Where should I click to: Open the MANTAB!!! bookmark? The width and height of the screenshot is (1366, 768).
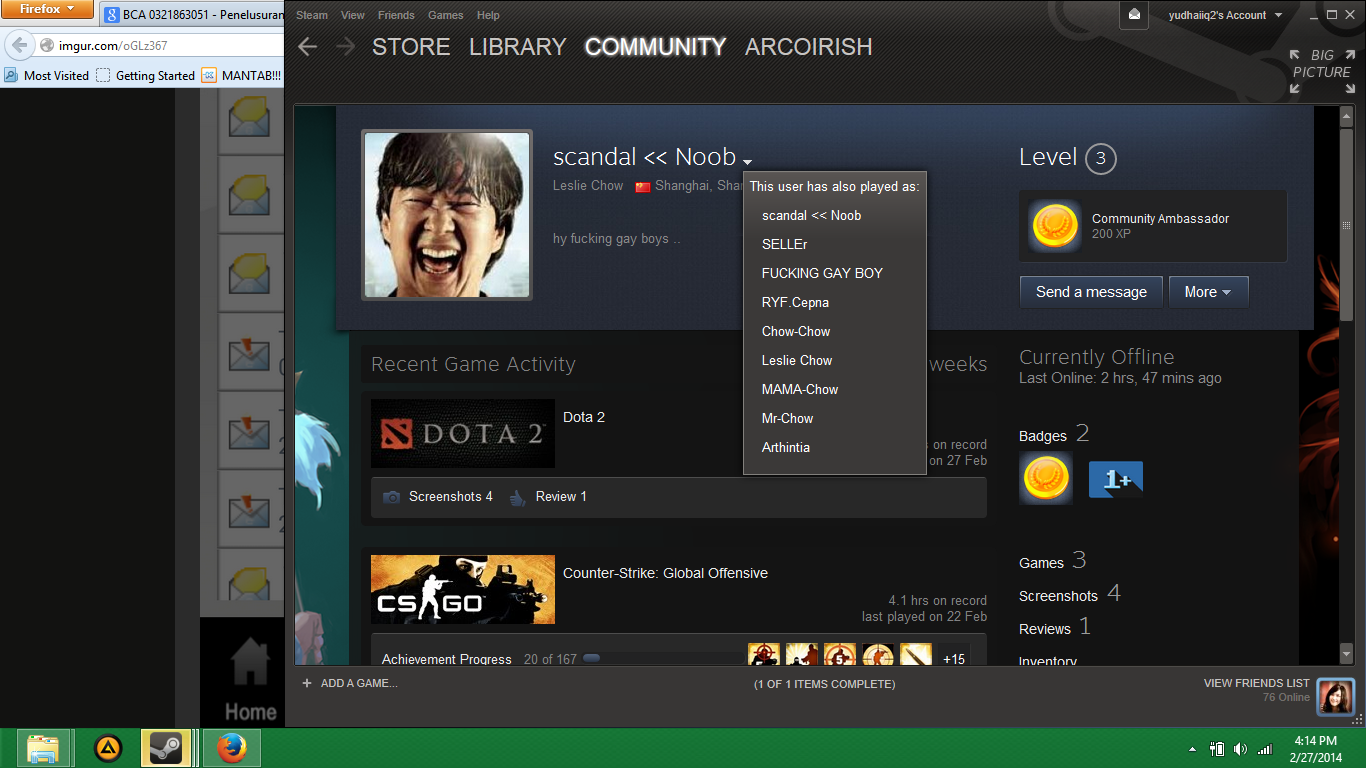pyautogui.click(x=242, y=75)
